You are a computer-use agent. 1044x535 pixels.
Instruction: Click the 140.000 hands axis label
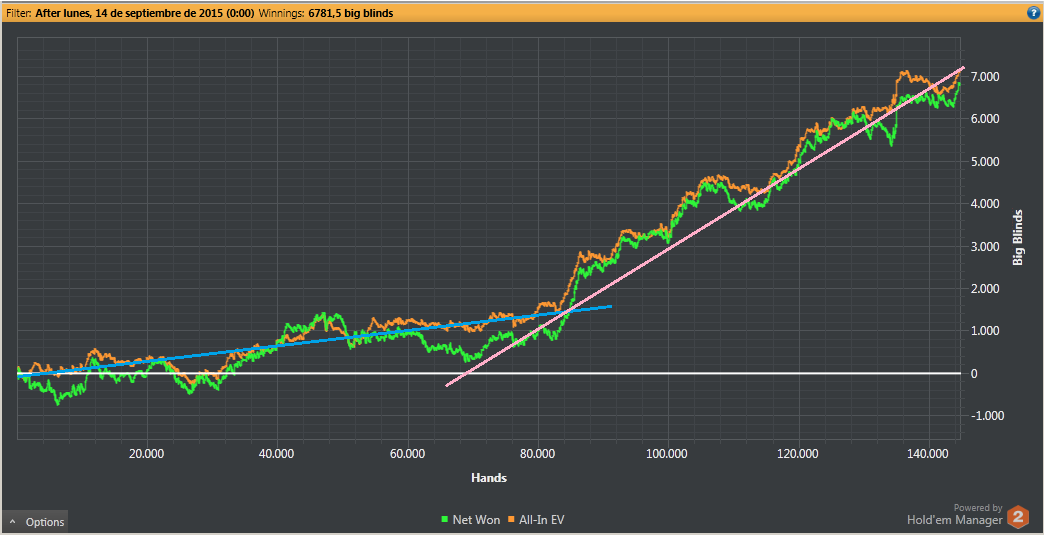click(928, 453)
